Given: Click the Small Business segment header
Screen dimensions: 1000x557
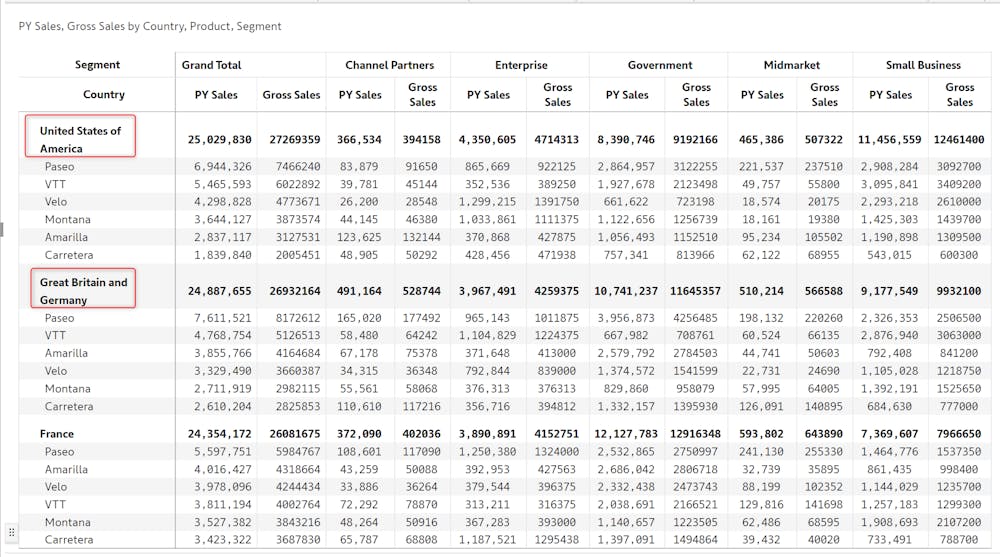Looking at the screenshot, I should (923, 65).
